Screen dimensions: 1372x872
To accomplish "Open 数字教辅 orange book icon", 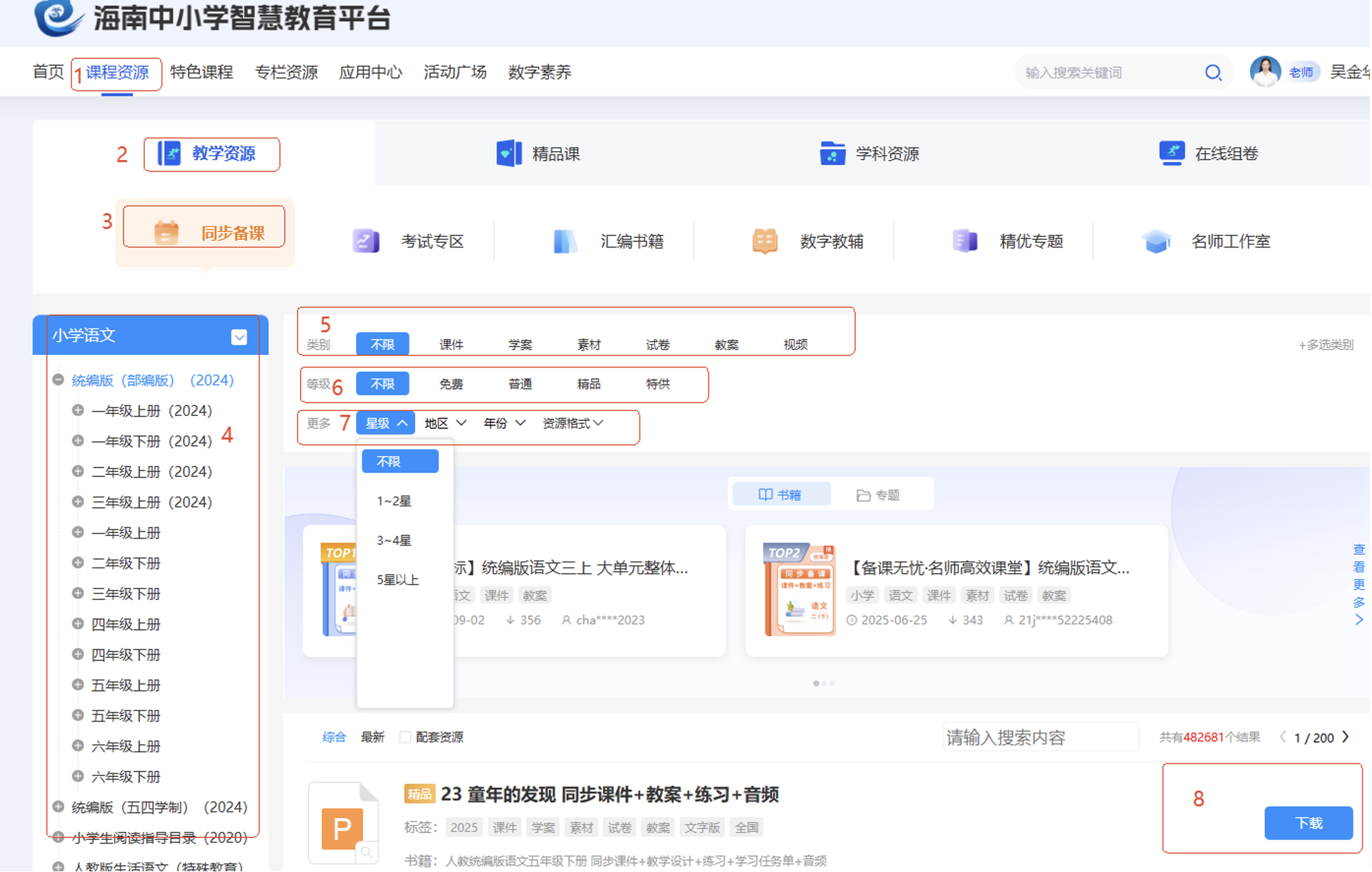I will 764,241.
